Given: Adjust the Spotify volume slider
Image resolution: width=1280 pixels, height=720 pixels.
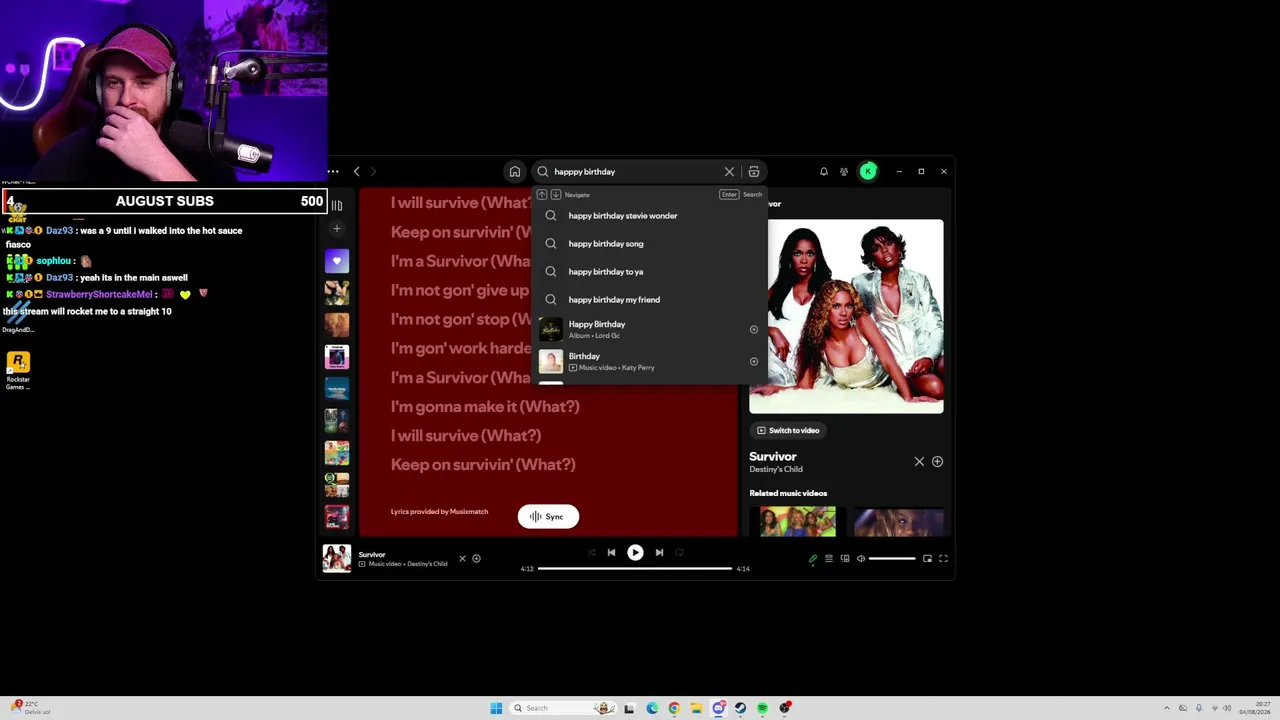Looking at the screenshot, I should pos(892,559).
